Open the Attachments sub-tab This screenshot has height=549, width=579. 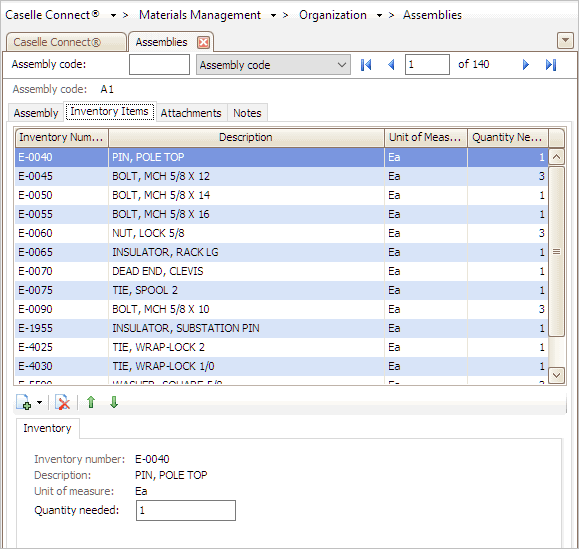[191, 113]
